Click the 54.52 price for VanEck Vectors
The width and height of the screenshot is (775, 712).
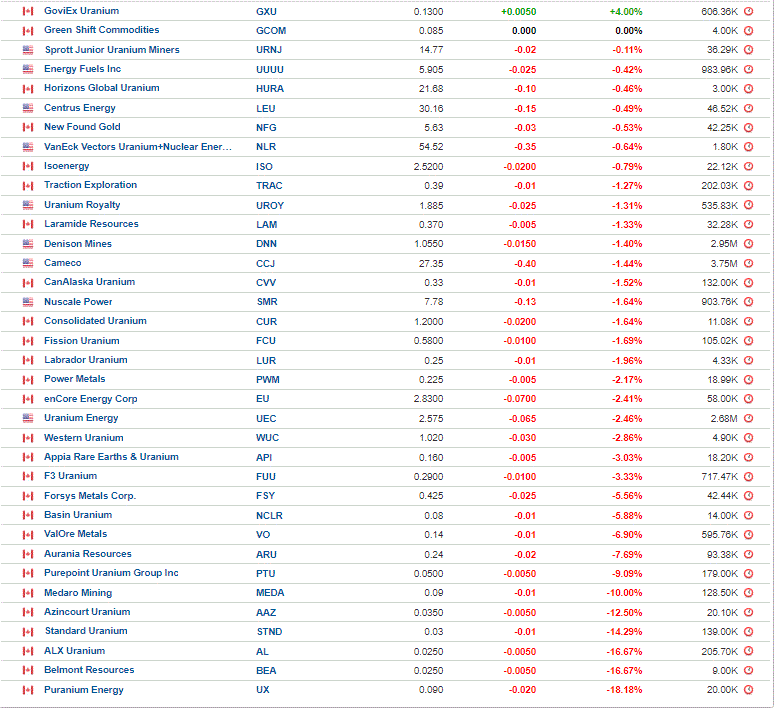pyautogui.click(x=431, y=147)
